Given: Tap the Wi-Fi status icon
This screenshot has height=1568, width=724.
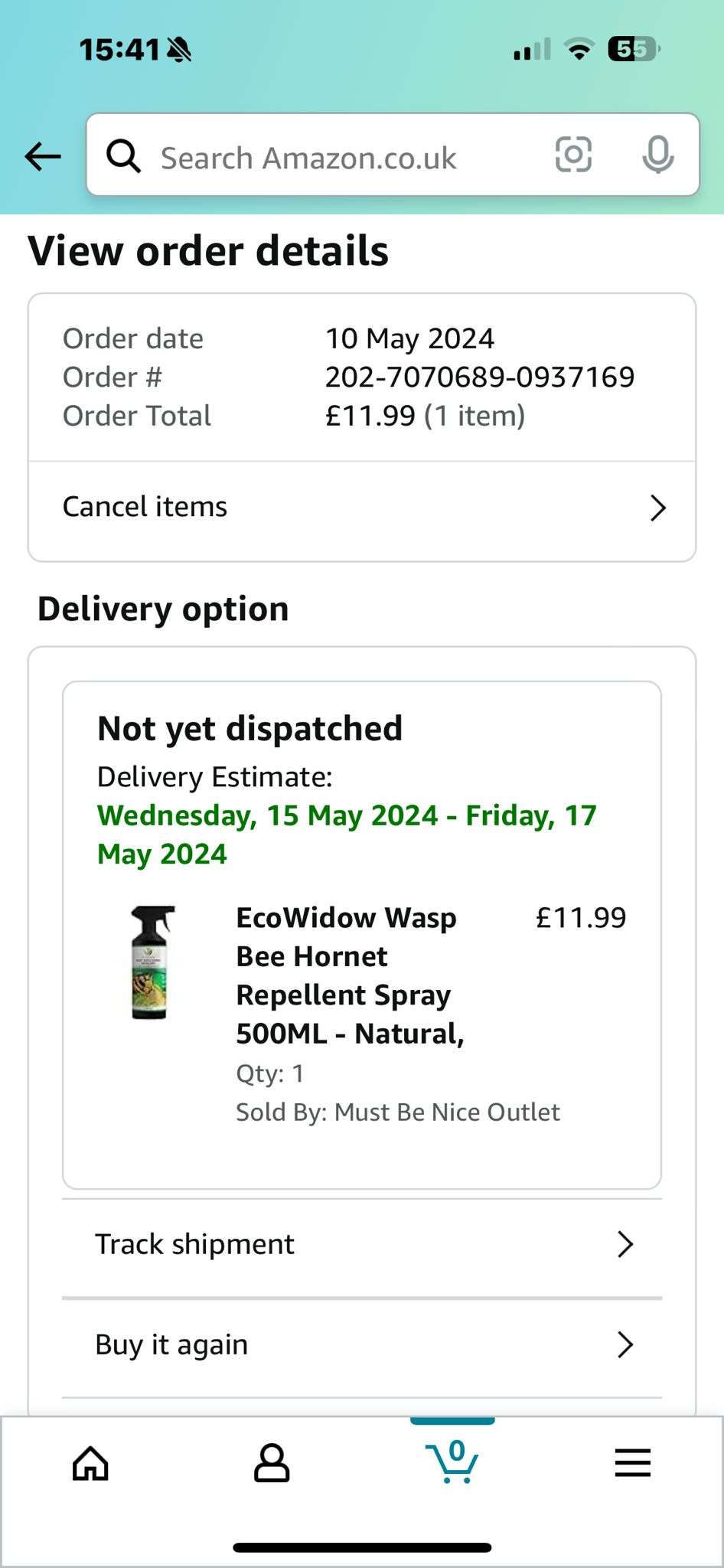Looking at the screenshot, I should (x=579, y=50).
